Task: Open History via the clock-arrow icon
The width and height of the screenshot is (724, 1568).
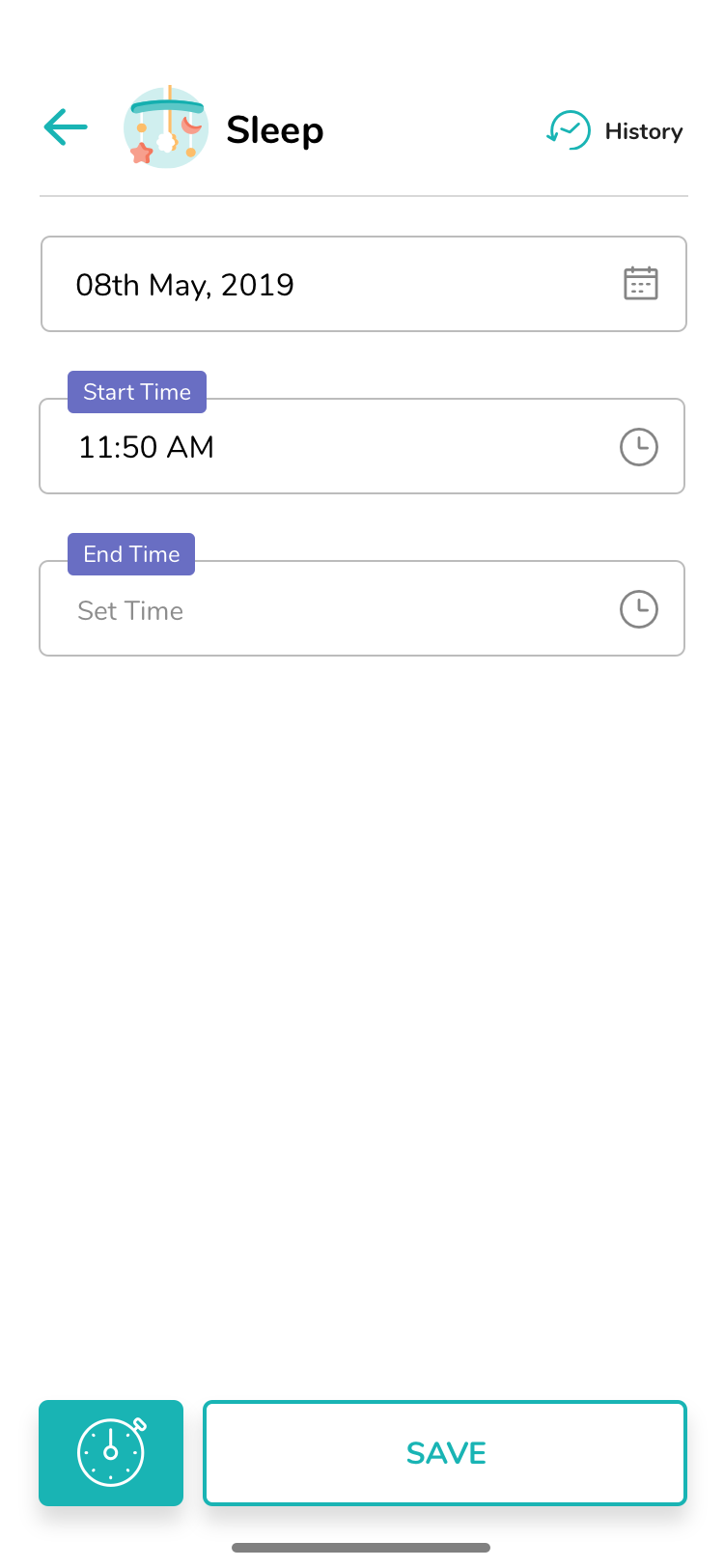Action: pos(569,130)
